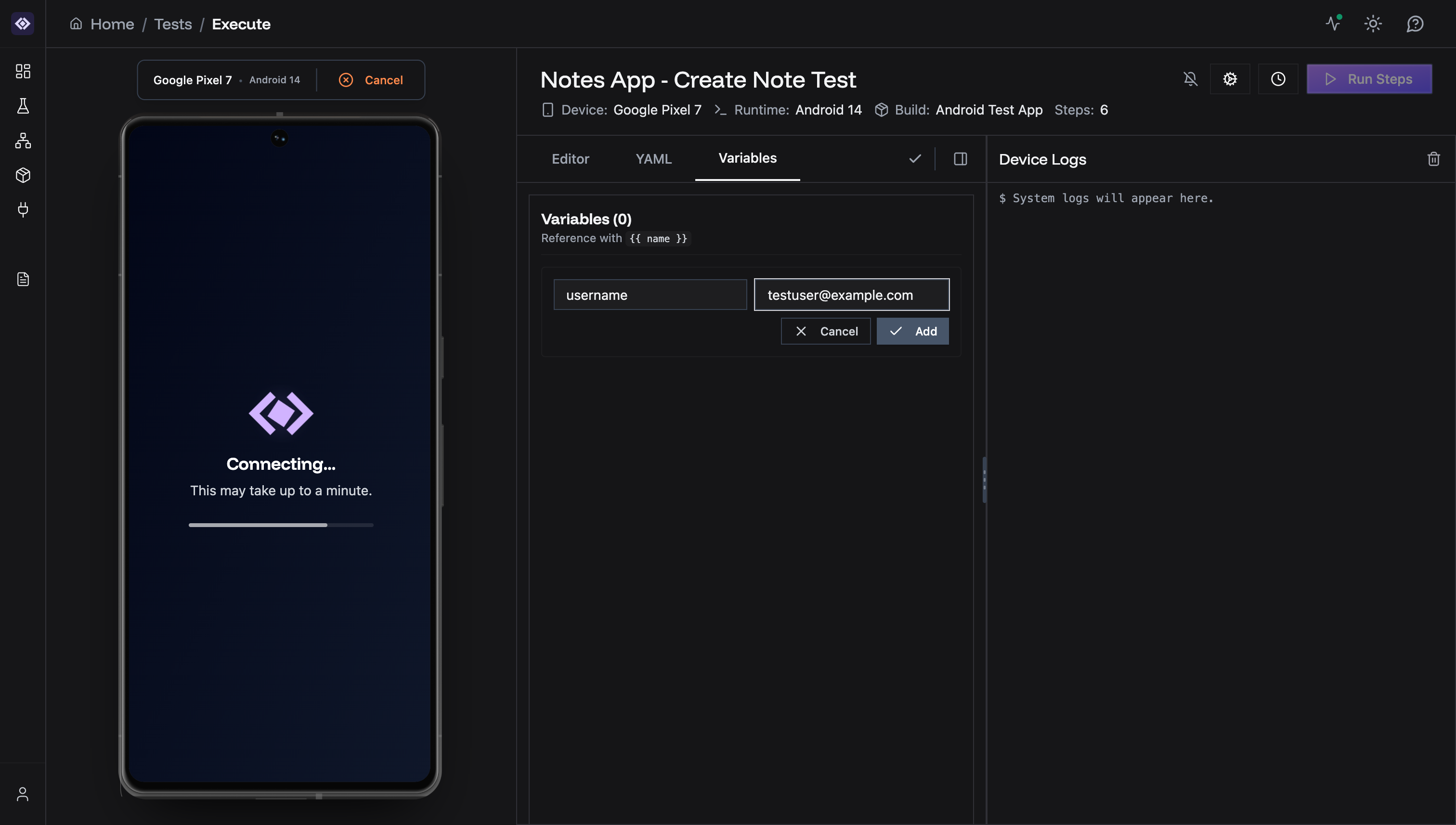The height and width of the screenshot is (825, 1456).
Task: Open test settings gear icon
Action: 1229,79
